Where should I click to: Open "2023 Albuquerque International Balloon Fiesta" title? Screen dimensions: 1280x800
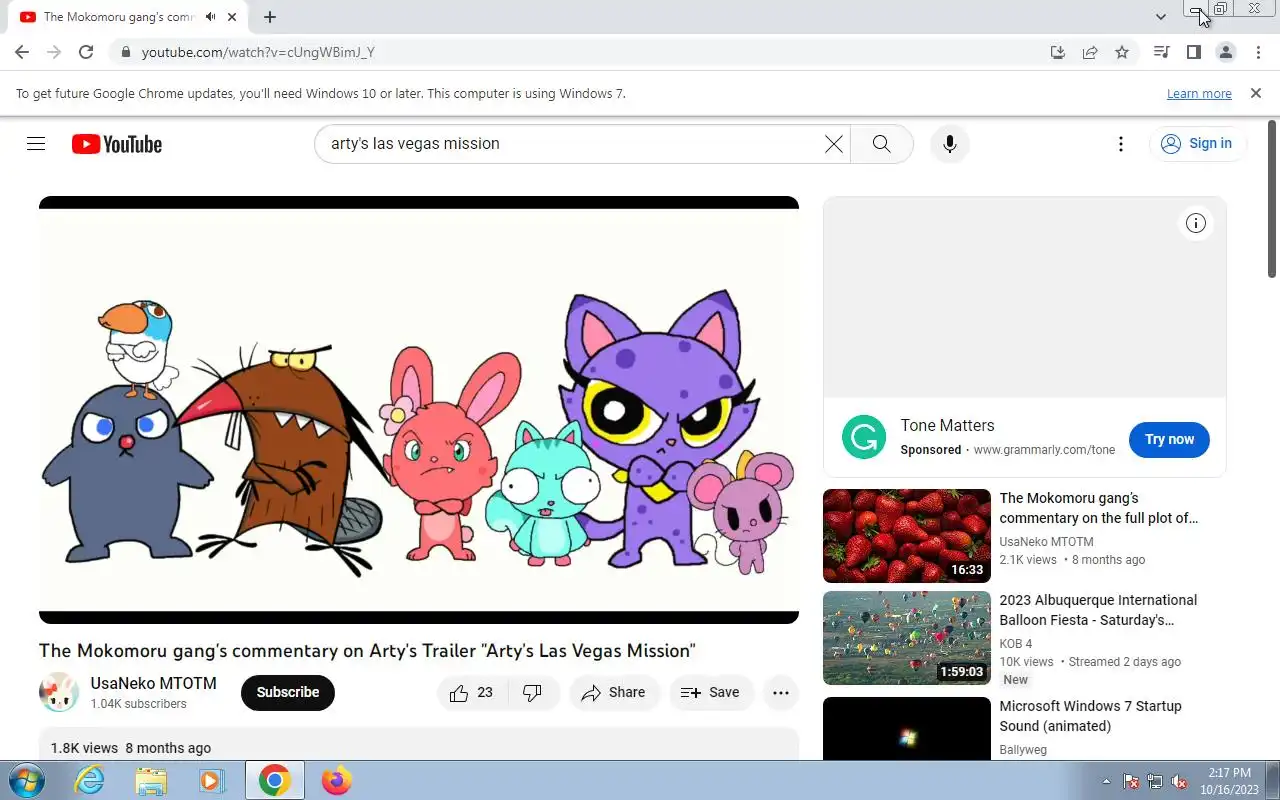point(1098,610)
